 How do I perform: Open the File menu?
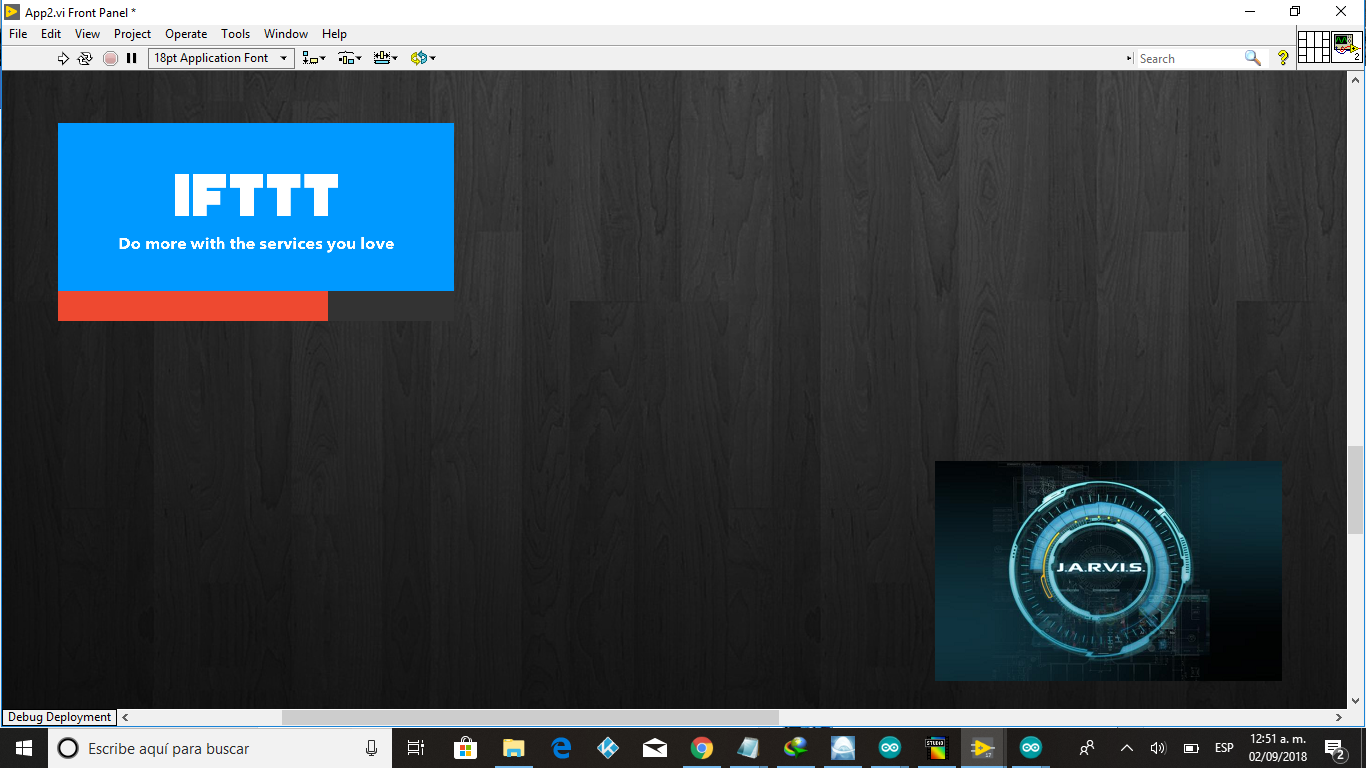pyautogui.click(x=18, y=34)
